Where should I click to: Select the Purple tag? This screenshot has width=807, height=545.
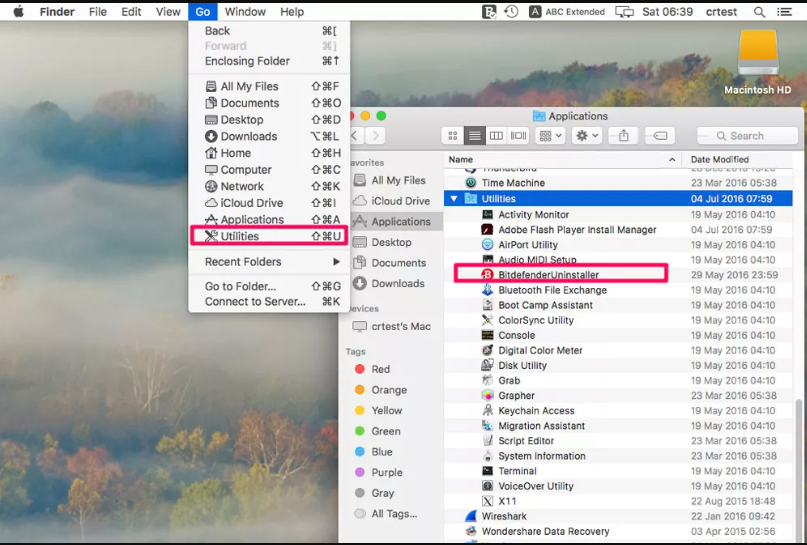[x=379, y=472]
